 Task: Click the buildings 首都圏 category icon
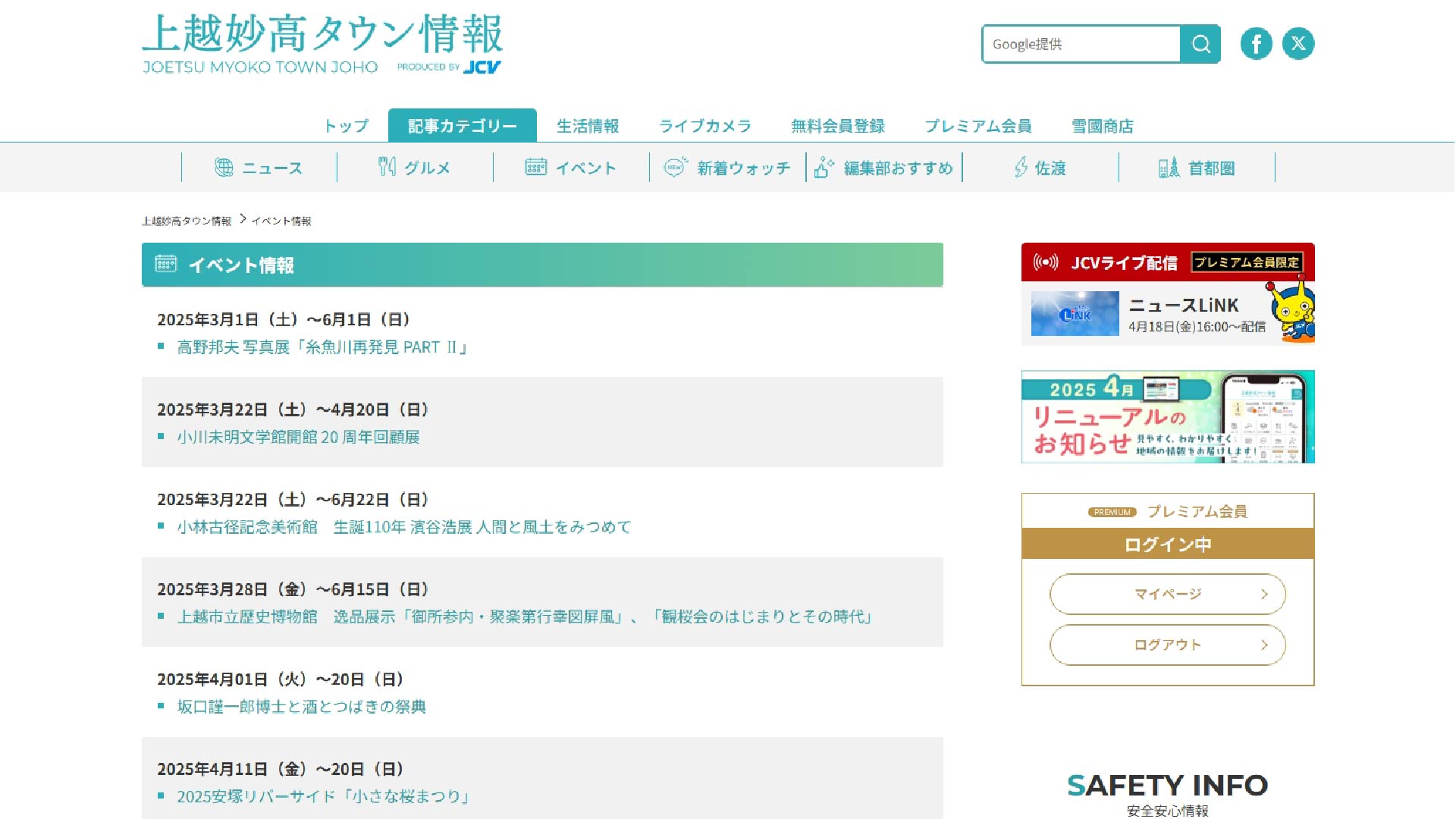(1169, 168)
